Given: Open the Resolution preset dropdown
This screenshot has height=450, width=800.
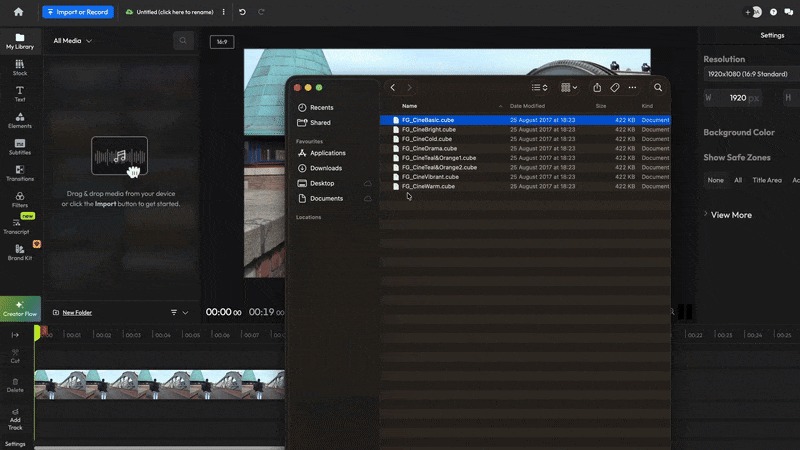Looking at the screenshot, I should tap(750, 74).
